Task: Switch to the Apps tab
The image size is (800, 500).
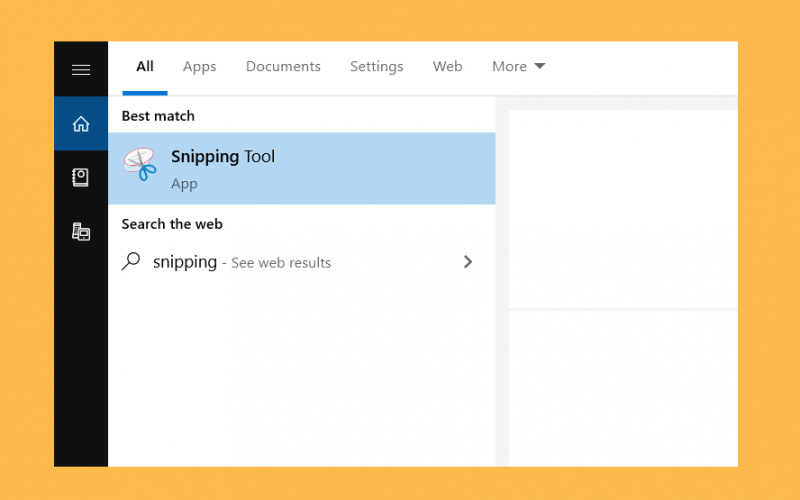Action: 199,67
